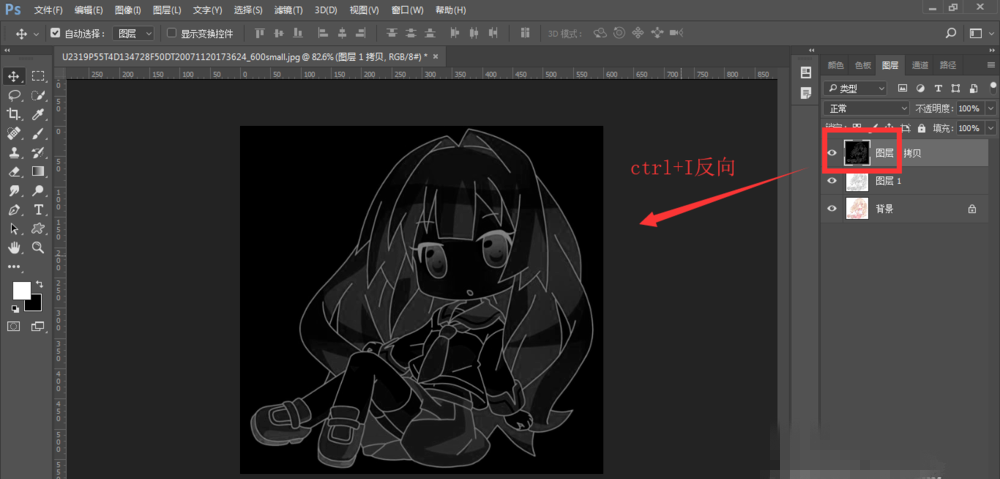Click the fill 100% value field
Screen dimensions: 1000x479
(971, 128)
